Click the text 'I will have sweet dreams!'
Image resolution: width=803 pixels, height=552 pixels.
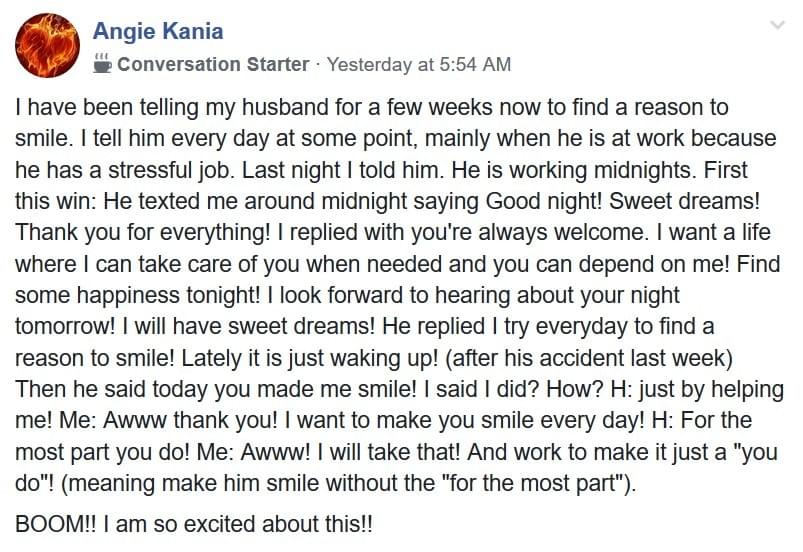249,326
